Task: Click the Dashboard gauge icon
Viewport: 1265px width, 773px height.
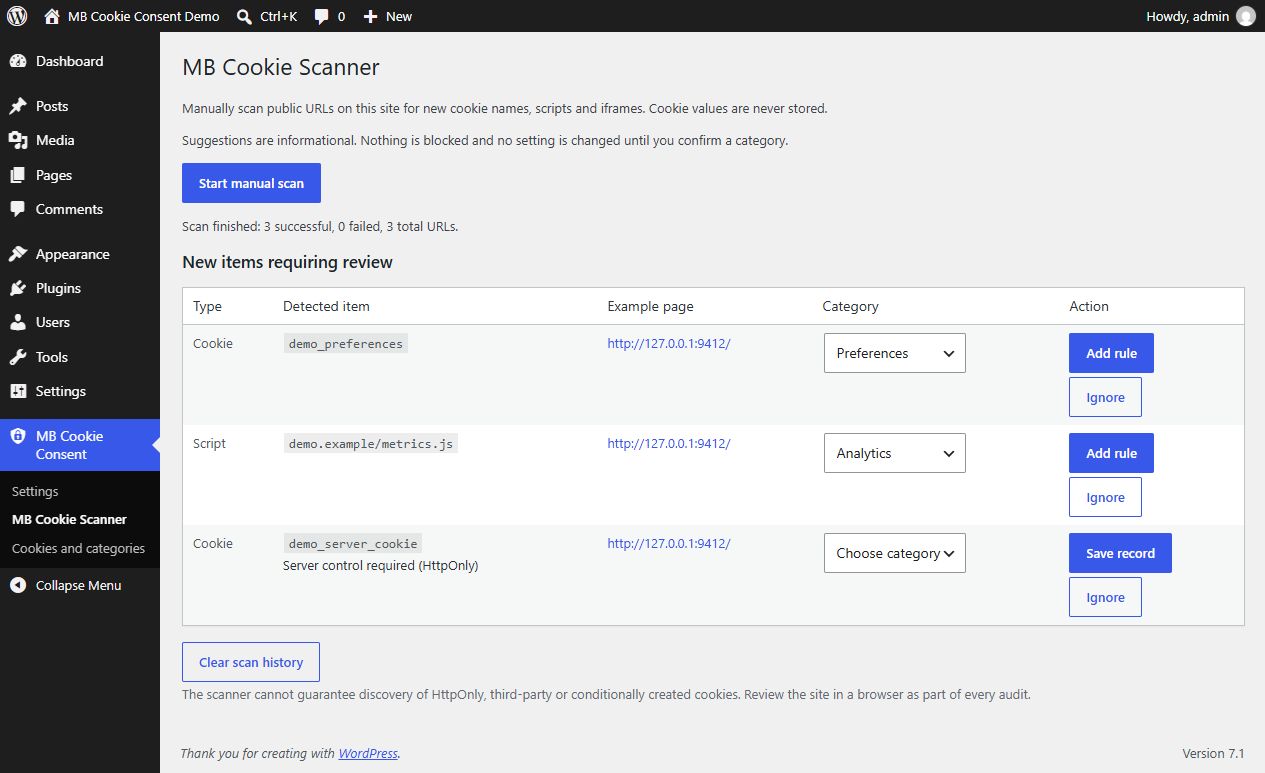Action: pos(18,61)
